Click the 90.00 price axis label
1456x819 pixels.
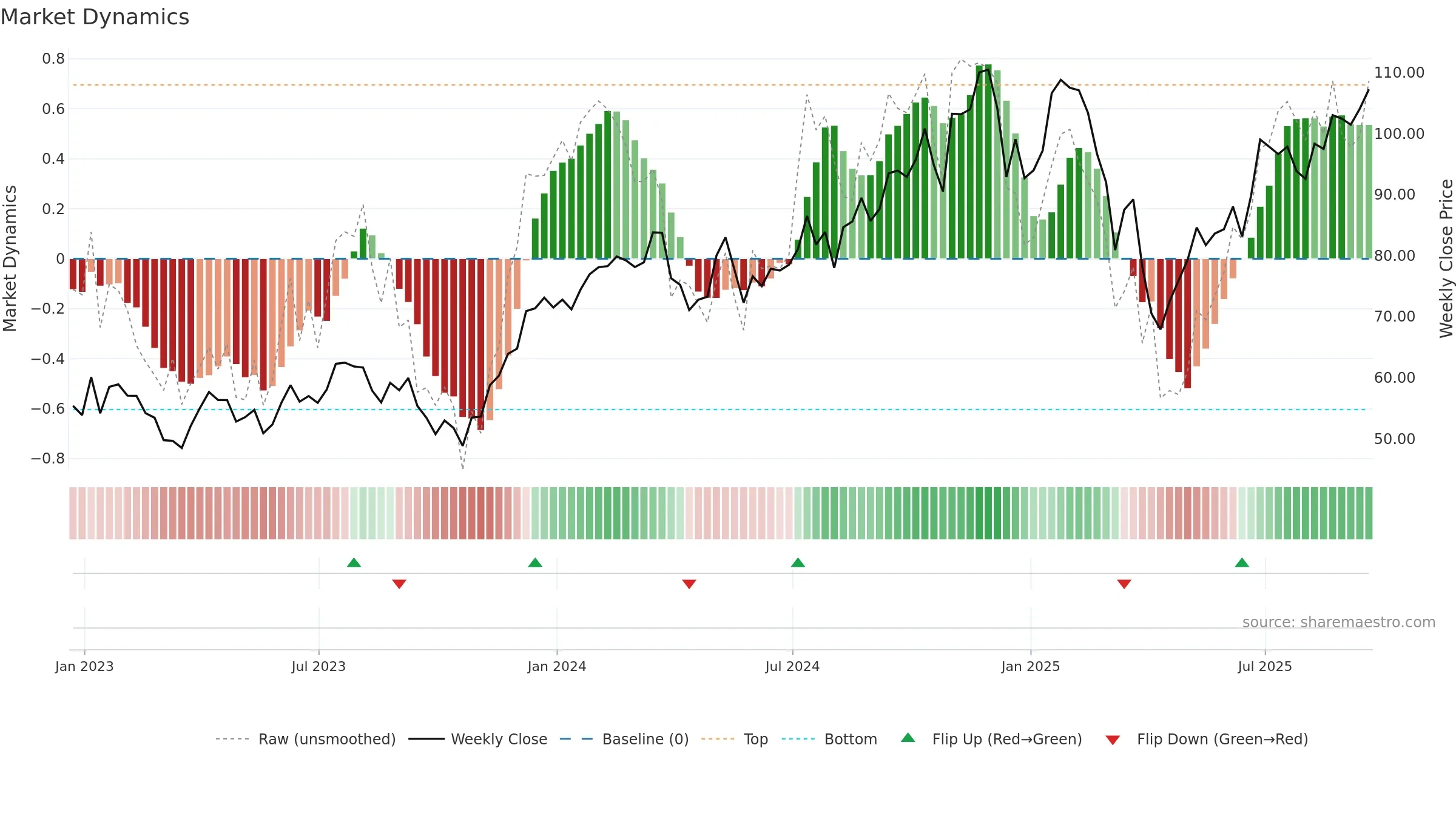[x=1395, y=194]
